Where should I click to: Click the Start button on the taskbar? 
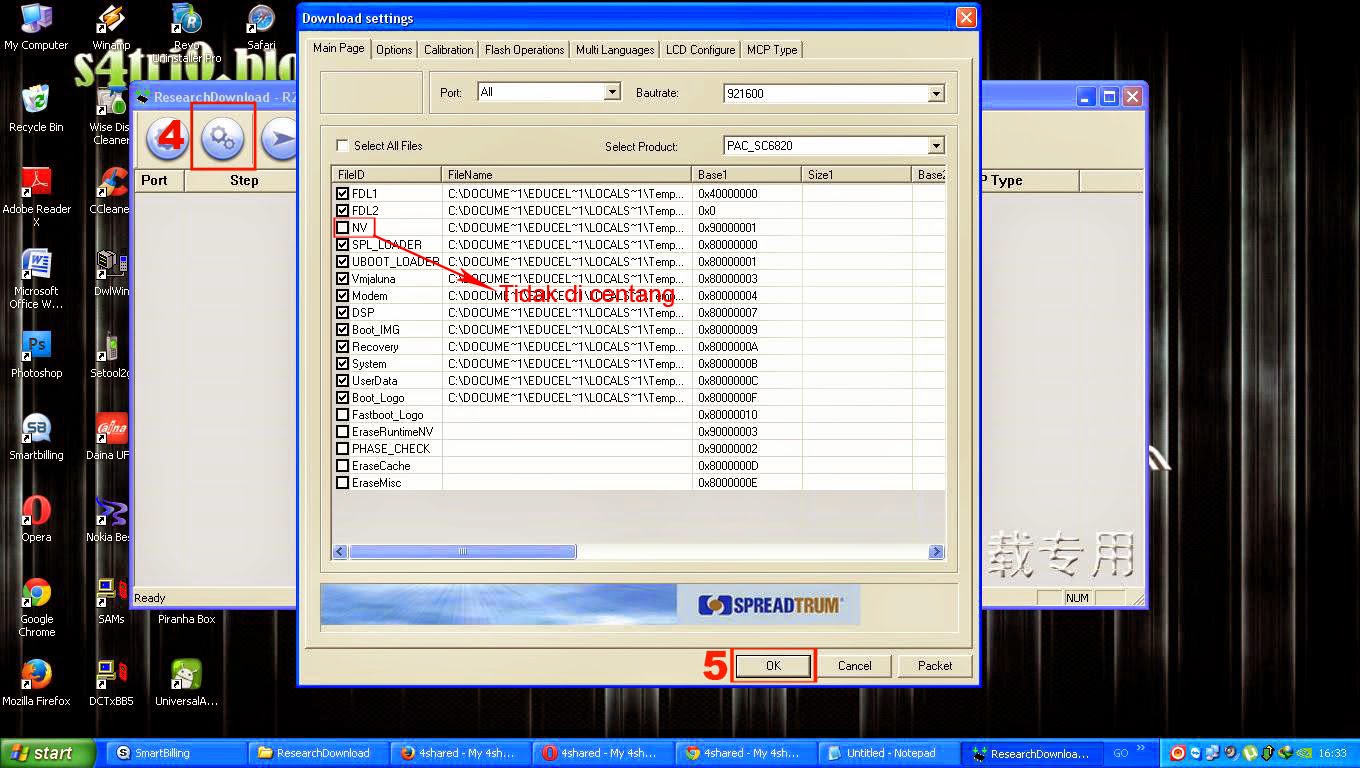[x=47, y=753]
